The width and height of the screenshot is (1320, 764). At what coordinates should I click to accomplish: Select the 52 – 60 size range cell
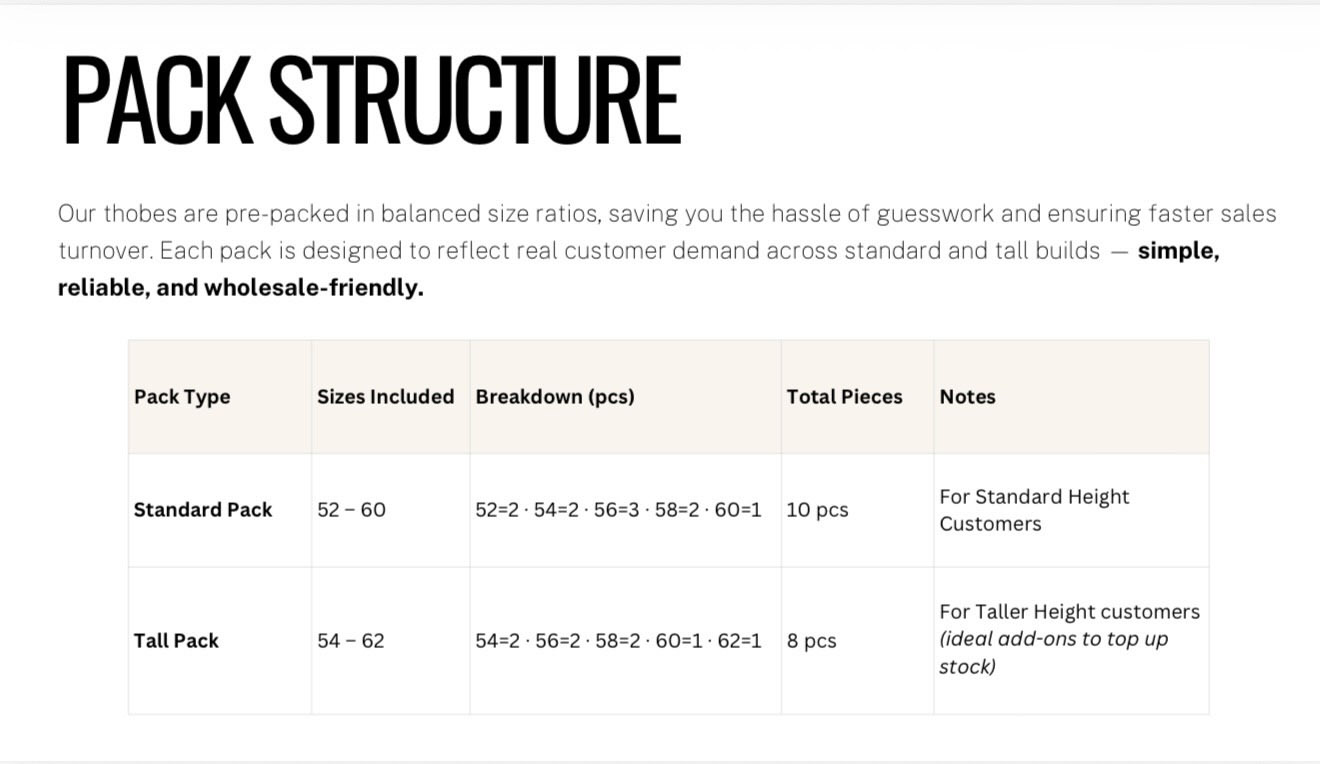point(351,510)
